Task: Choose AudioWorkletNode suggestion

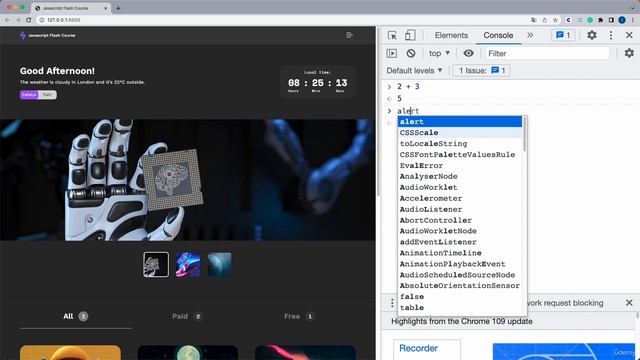Action: (460, 231)
